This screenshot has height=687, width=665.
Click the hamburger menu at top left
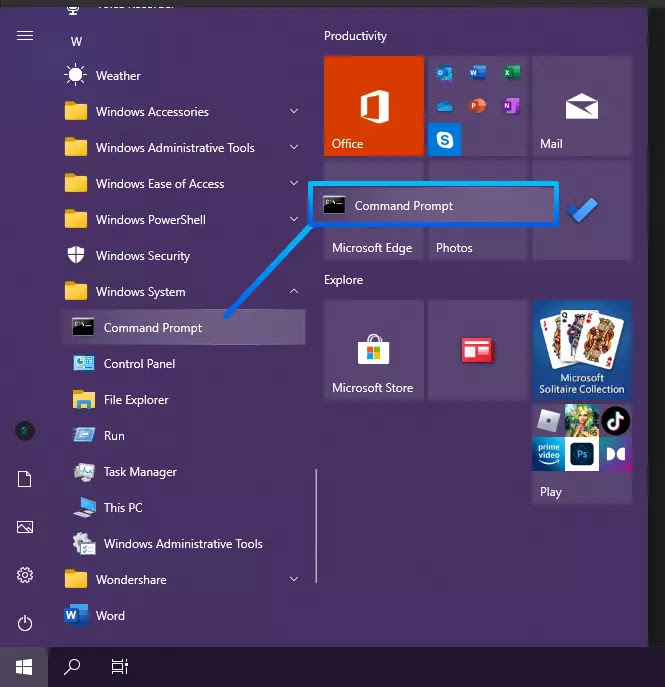click(25, 35)
